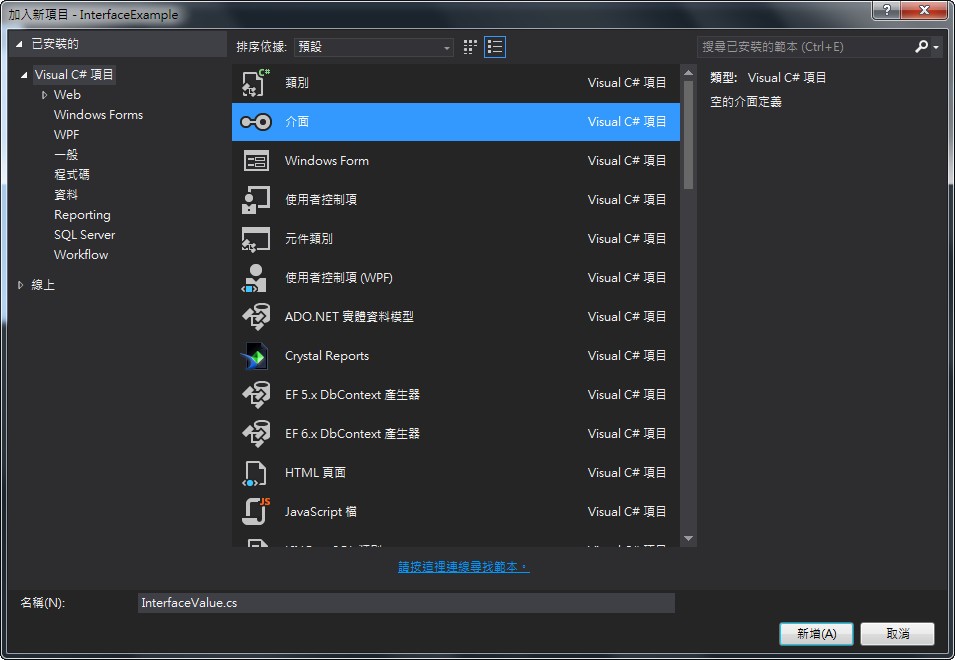Click the 新增(A) add button

click(x=816, y=634)
